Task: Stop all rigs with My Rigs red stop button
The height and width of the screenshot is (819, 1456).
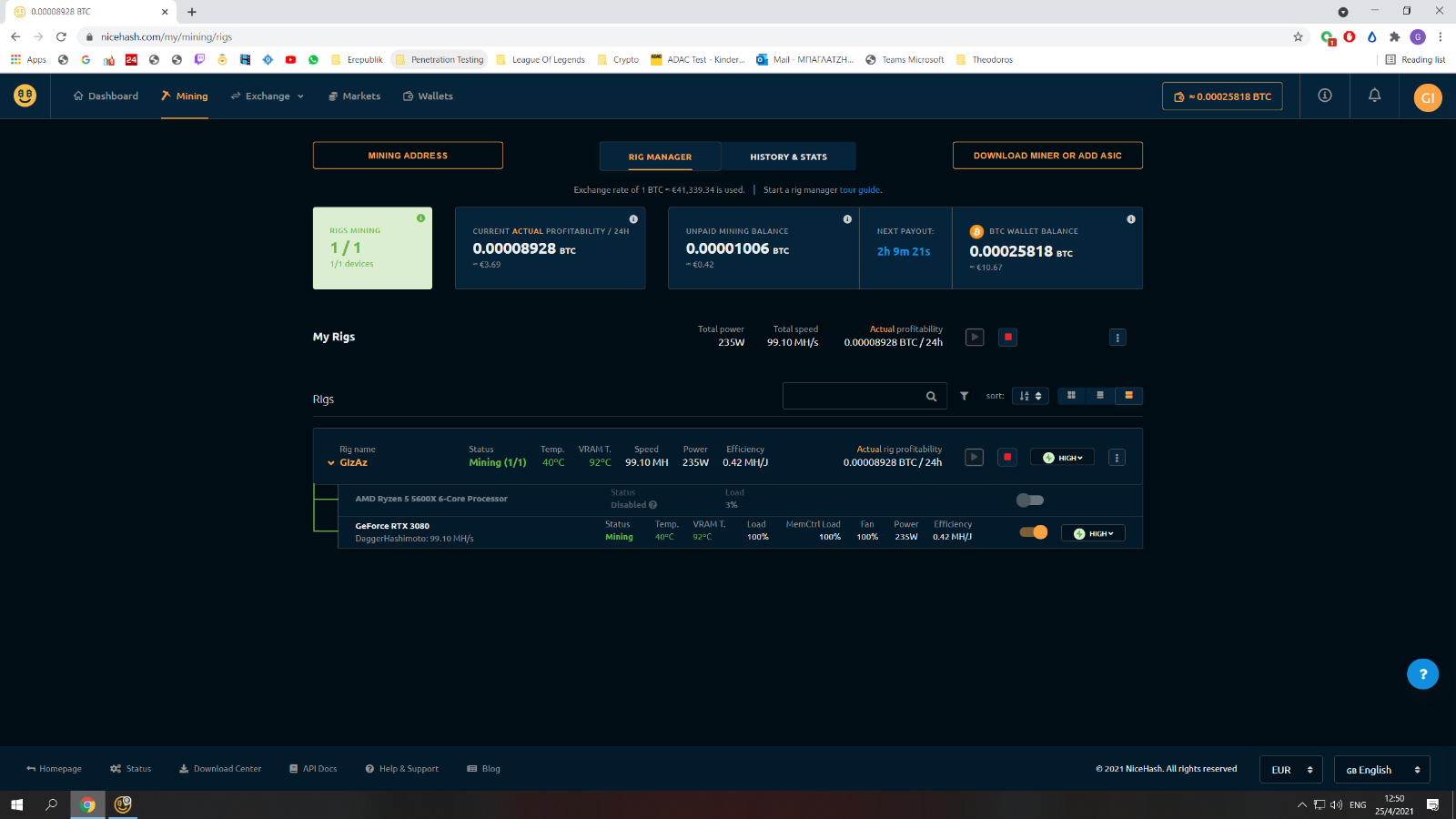Action: [x=1007, y=338]
